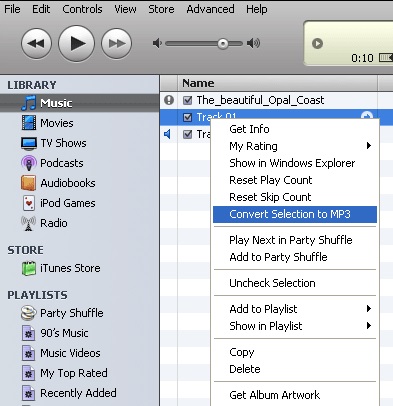Click the 0:10 elapsed time display
This screenshot has width=393, height=406.
click(x=362, y=58)
